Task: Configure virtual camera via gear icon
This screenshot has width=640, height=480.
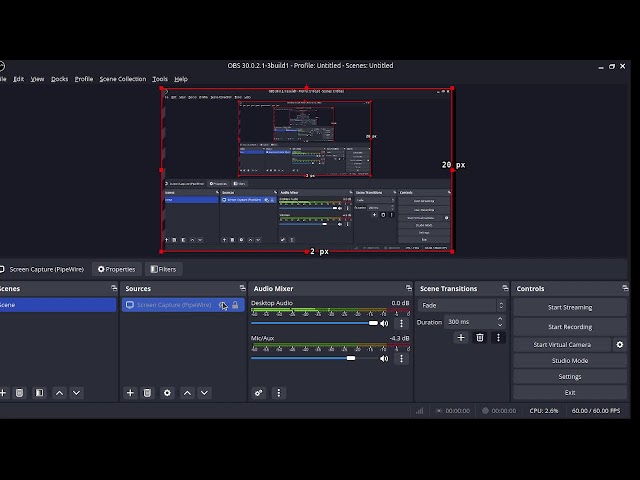Action: [619, 345]
